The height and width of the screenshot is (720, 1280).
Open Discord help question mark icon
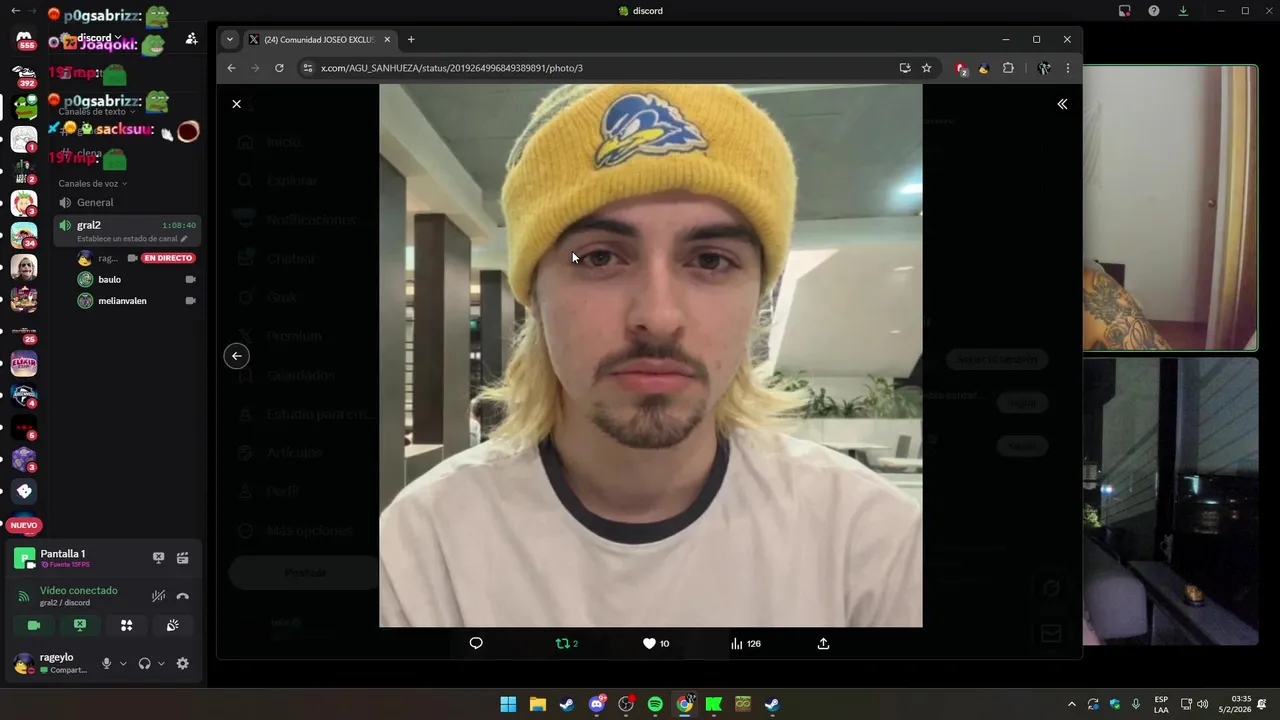point(1154,11)
